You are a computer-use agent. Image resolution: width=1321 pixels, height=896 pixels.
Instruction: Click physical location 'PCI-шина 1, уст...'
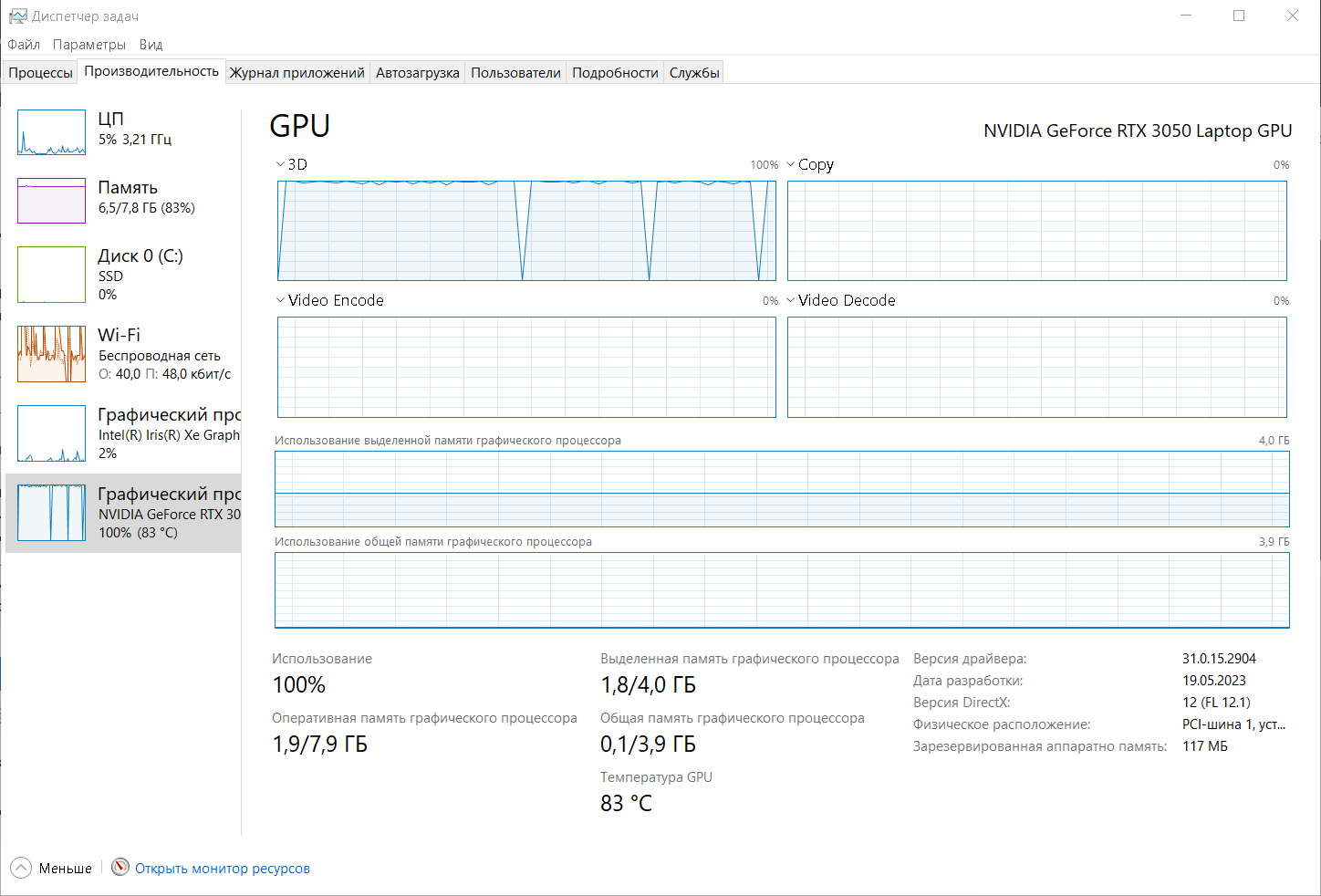coord(1233,724)
